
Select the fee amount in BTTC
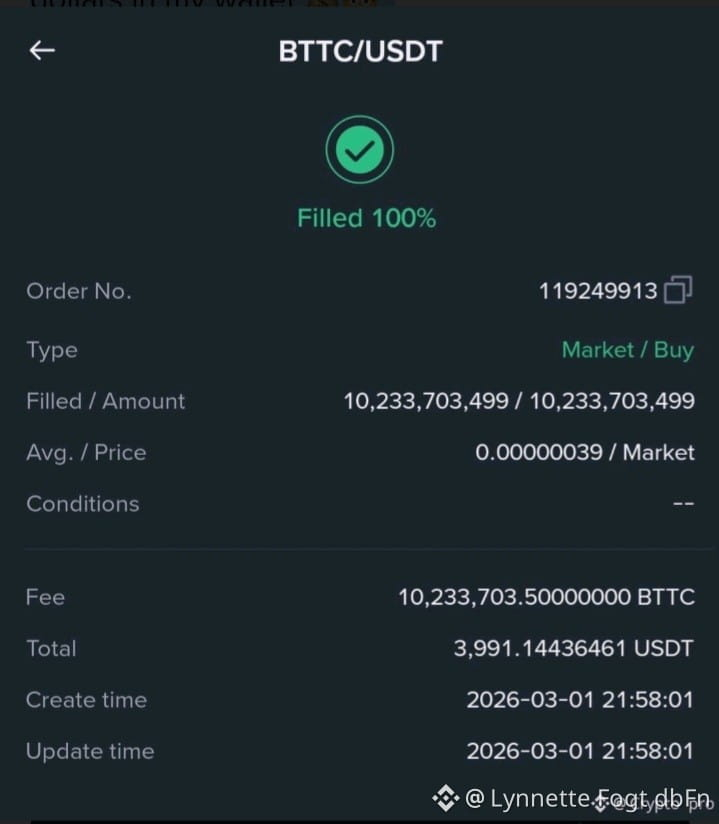(547, 597)
